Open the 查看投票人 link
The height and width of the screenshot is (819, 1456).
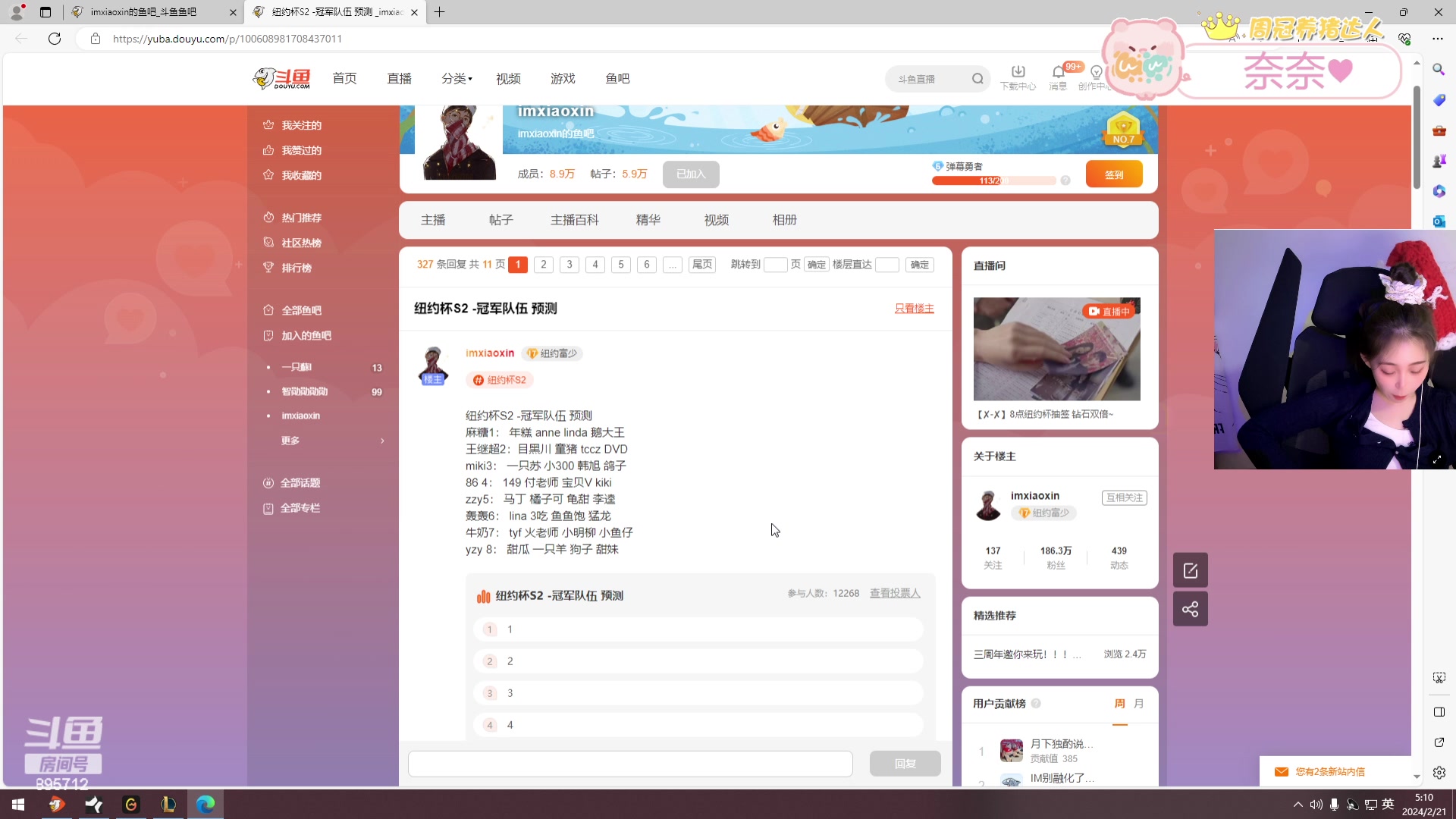pos(895,594)
